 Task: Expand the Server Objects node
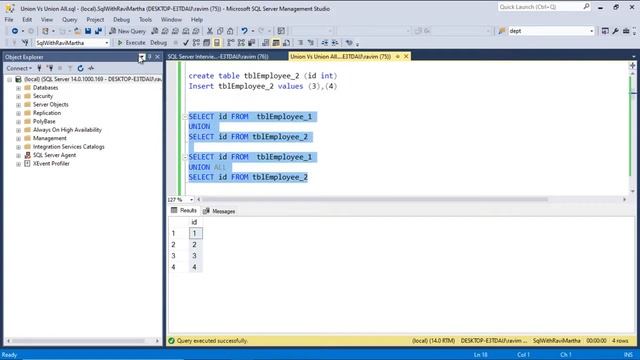coord(18,105)
